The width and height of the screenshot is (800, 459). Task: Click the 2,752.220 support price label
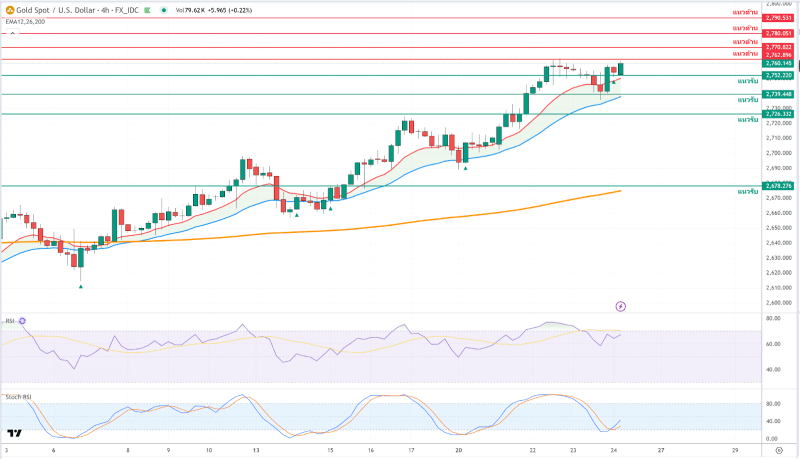(x=777, y=75)
